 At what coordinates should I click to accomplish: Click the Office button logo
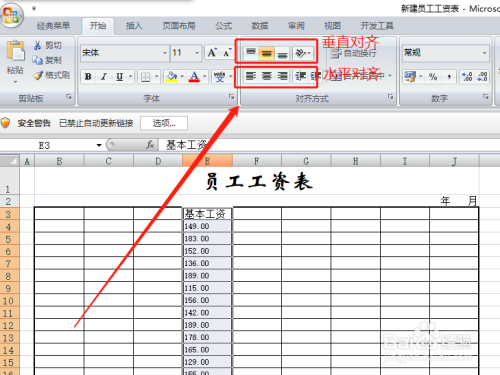point(12,15)
